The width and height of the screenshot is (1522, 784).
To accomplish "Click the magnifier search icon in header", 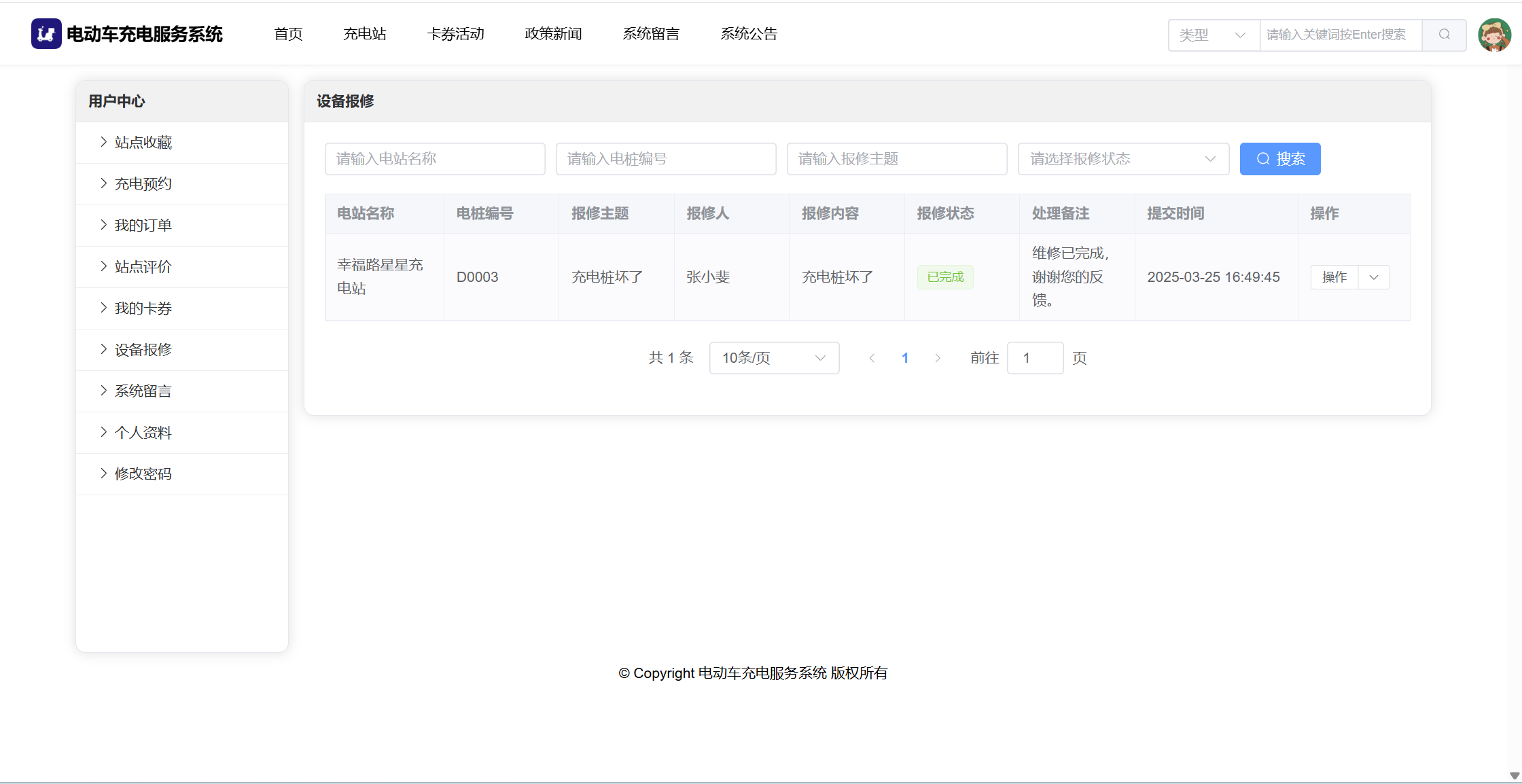I will [x=1444, y=35].
